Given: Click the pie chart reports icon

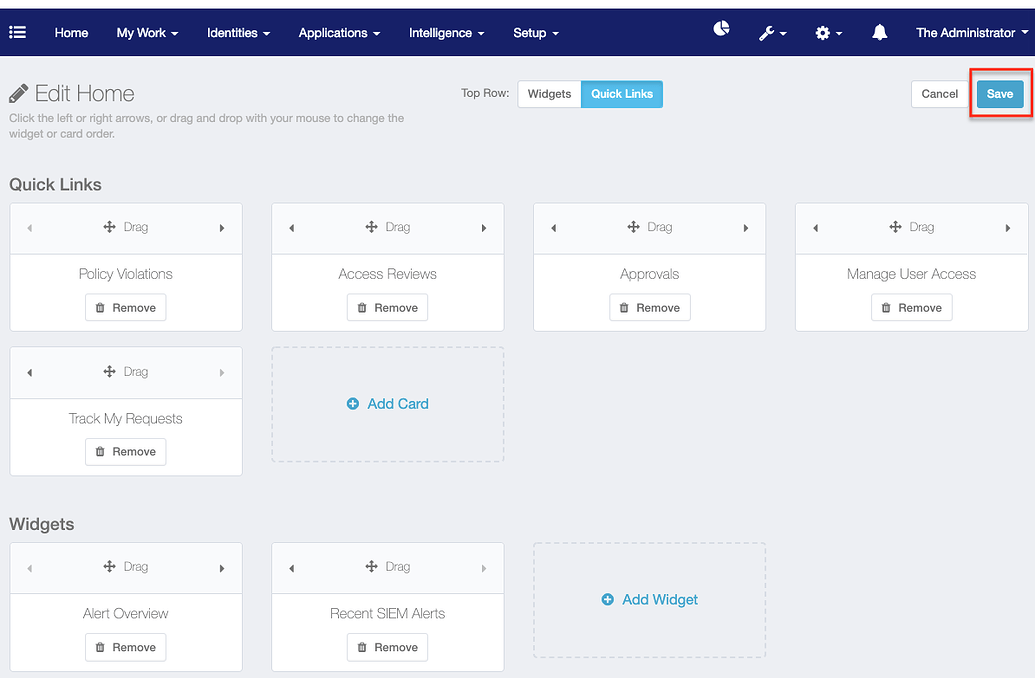Looking at the screenshot, I should (721, 30).
